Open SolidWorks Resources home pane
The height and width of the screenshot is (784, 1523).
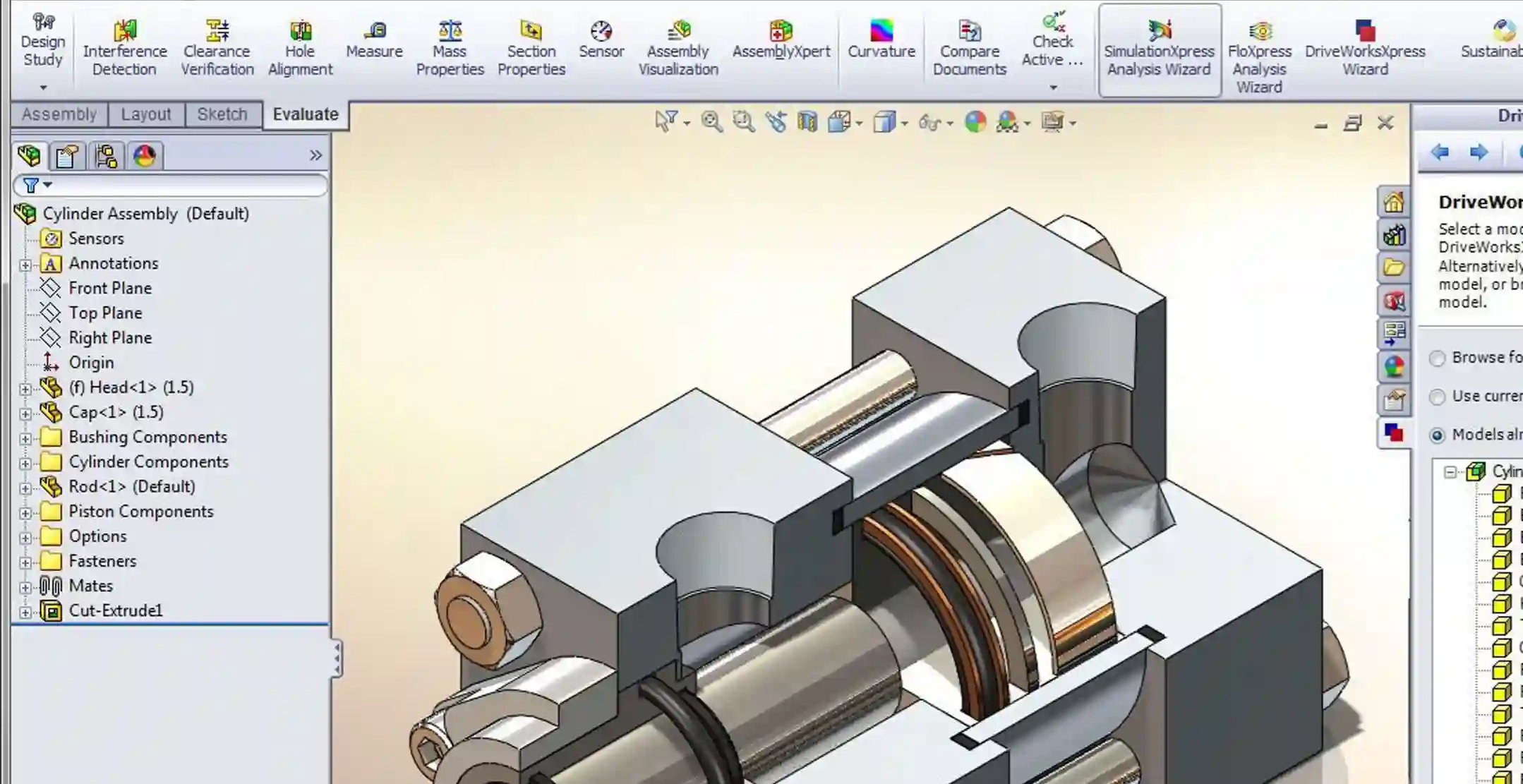1394,203
